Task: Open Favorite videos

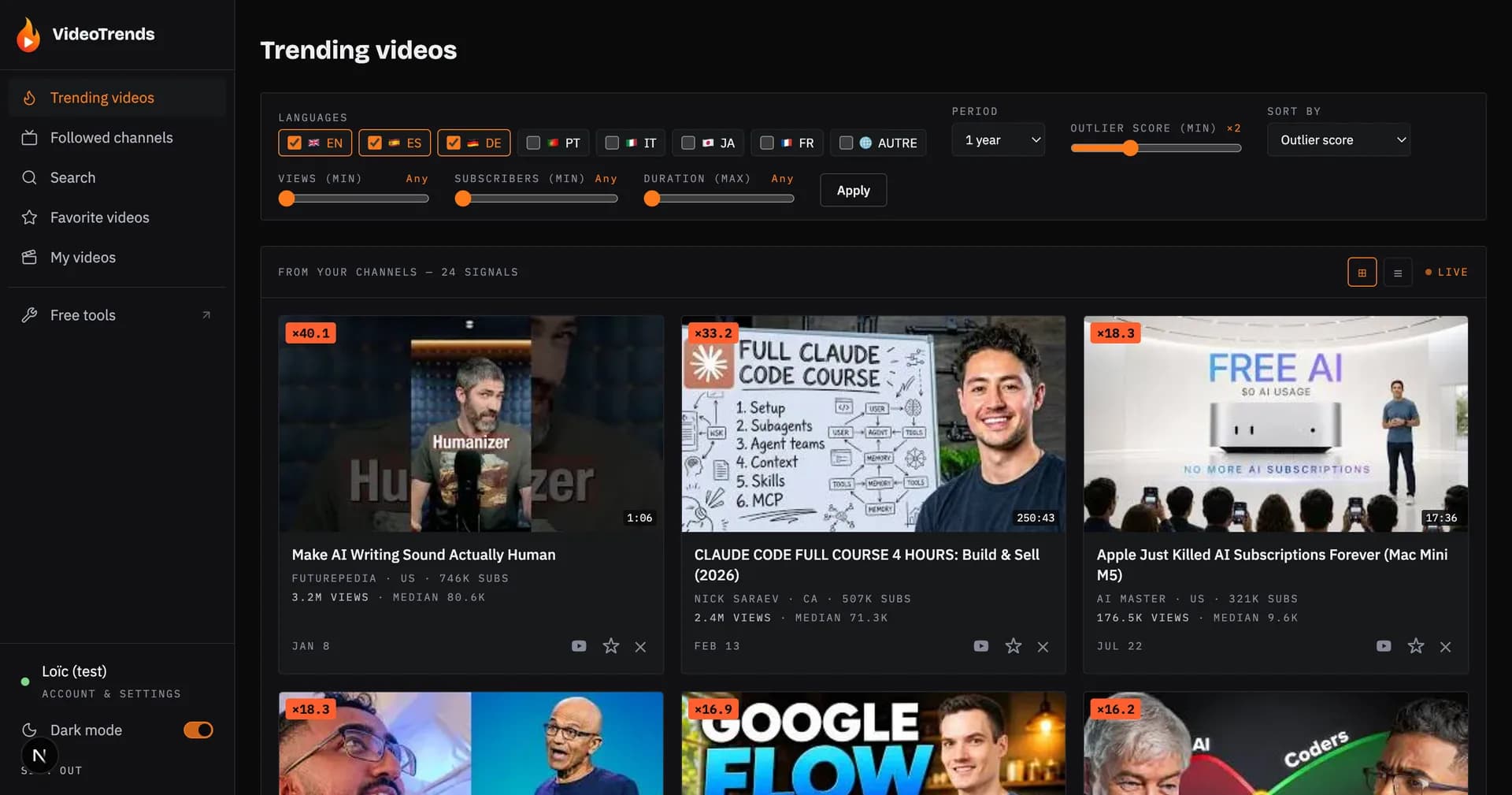Action: (117, 217)
